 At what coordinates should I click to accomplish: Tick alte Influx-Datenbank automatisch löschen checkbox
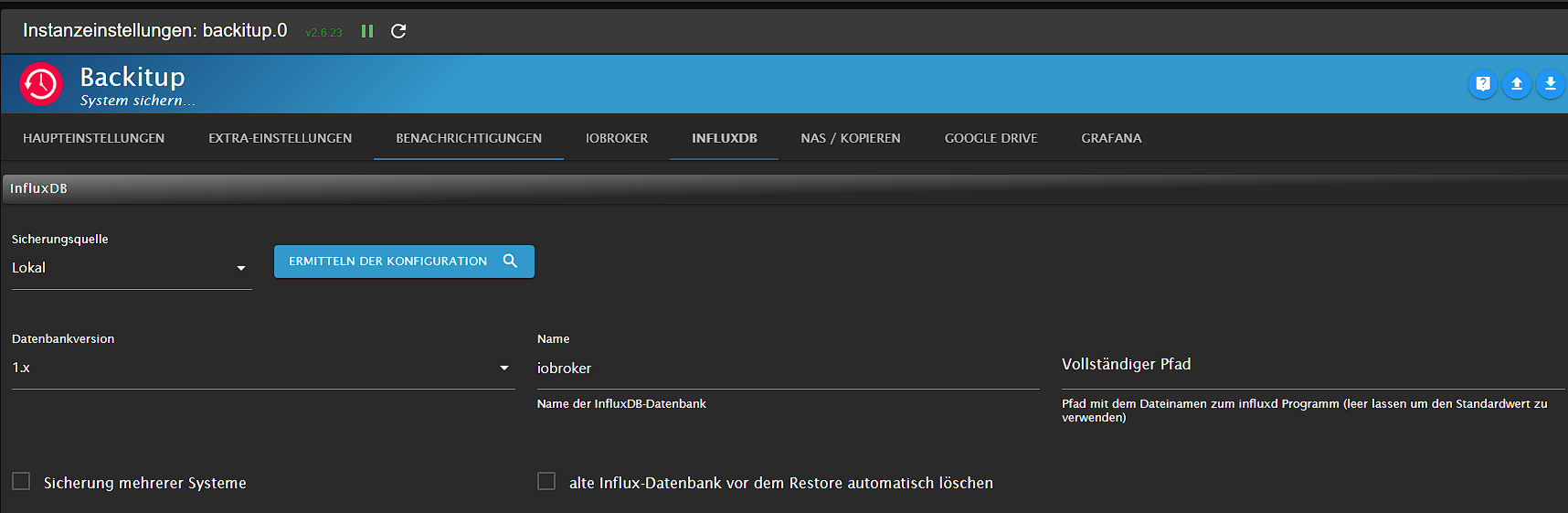pyautogui.click(x=546, y=481)
